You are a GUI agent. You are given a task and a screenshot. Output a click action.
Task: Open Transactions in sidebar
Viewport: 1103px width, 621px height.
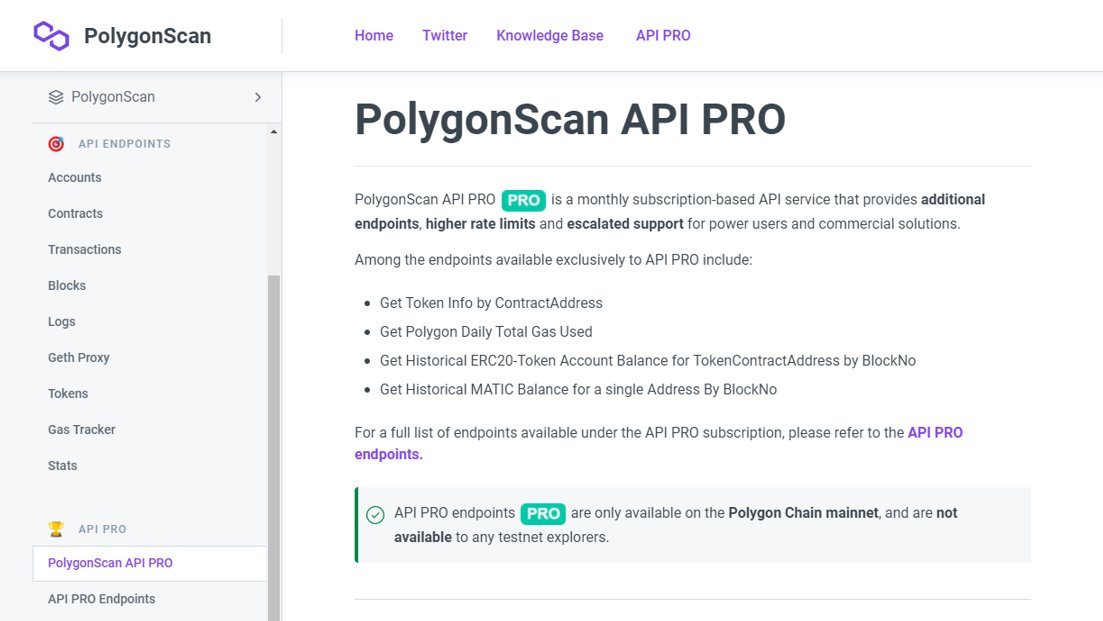pos(84,250)
